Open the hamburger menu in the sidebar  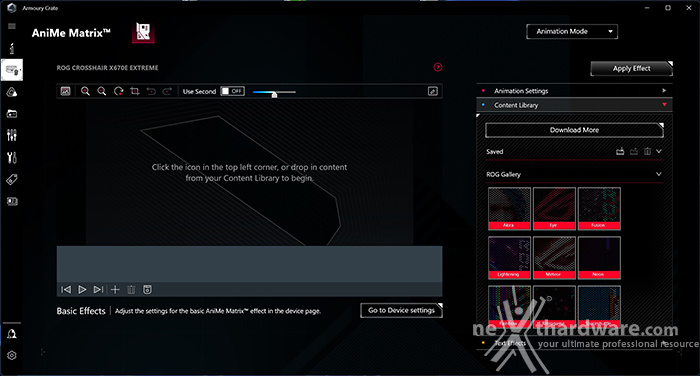12,26
